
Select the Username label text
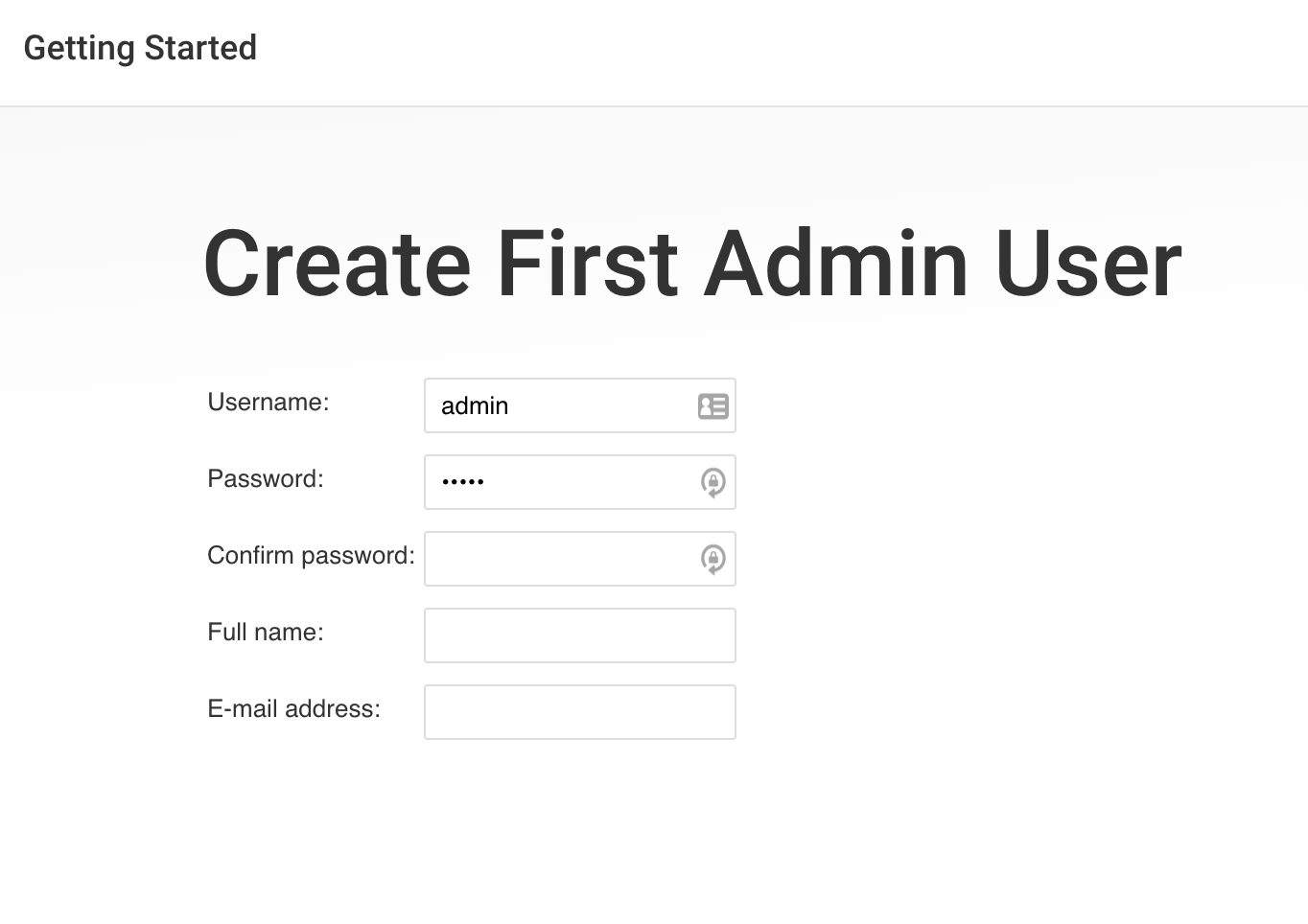click(269, 403)
